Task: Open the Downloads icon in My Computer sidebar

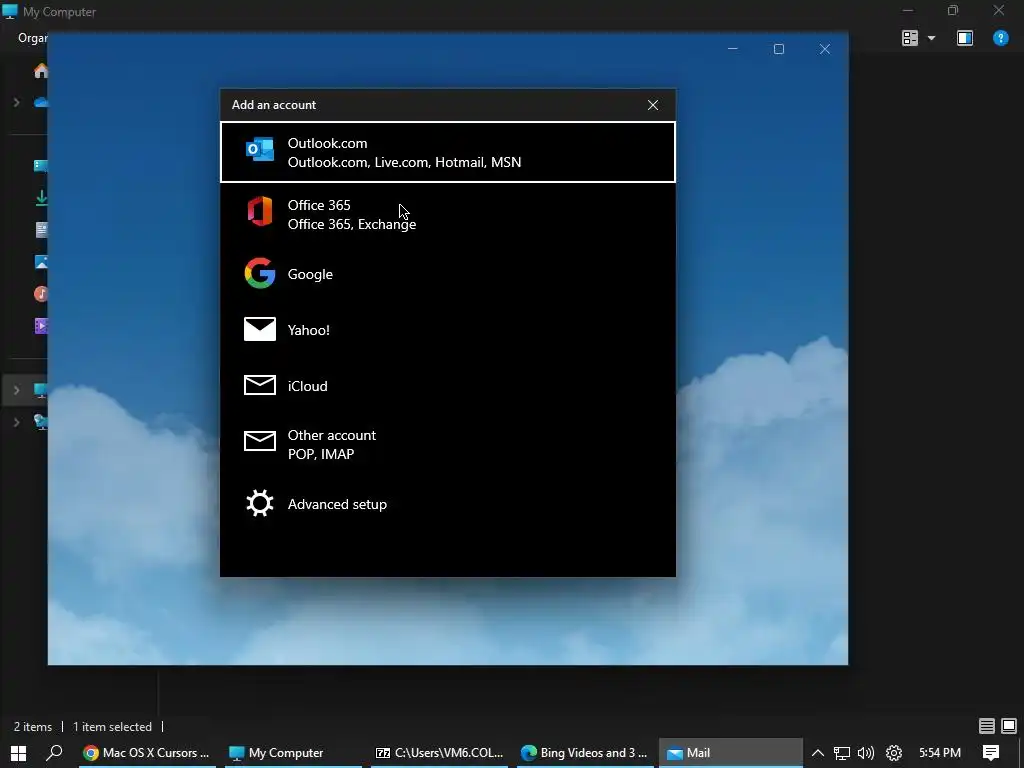Action: [x=41, y=198]
